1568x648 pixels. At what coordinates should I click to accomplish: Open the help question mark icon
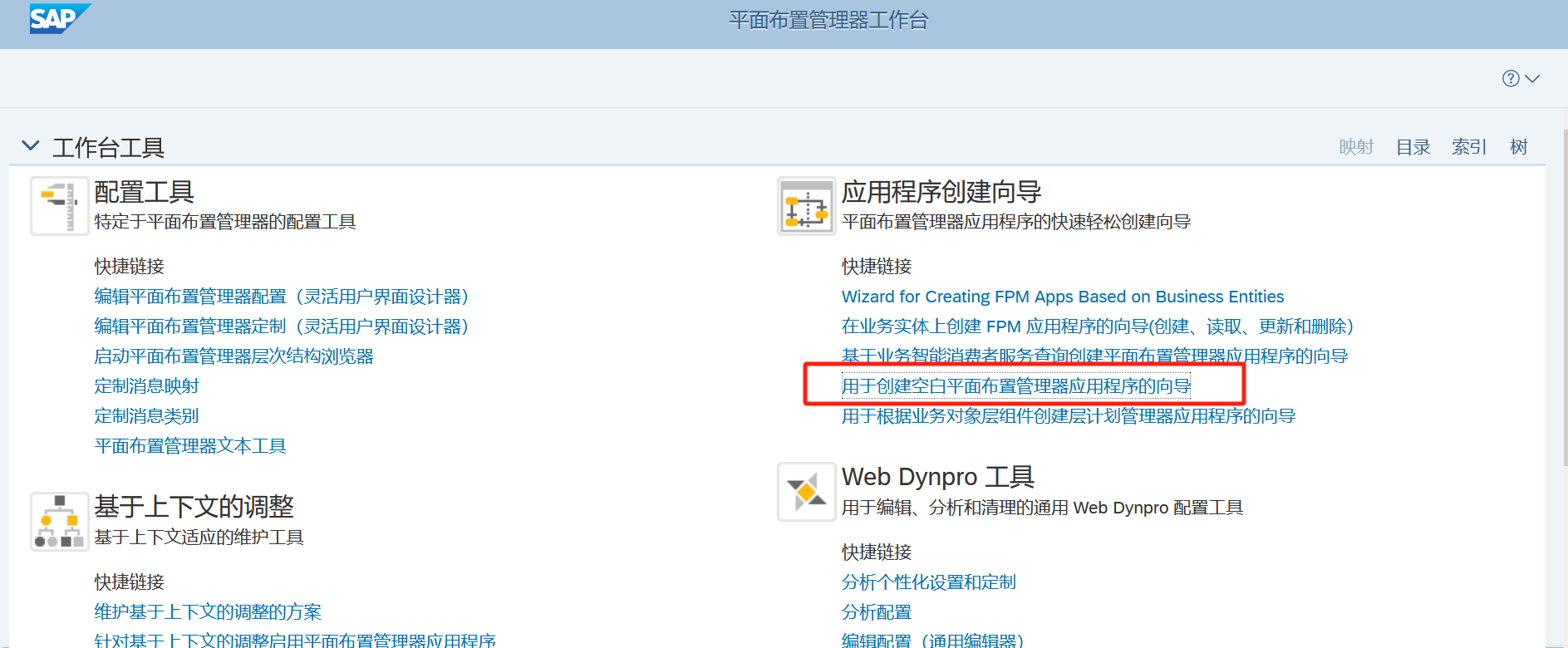tap(1511, 78)
